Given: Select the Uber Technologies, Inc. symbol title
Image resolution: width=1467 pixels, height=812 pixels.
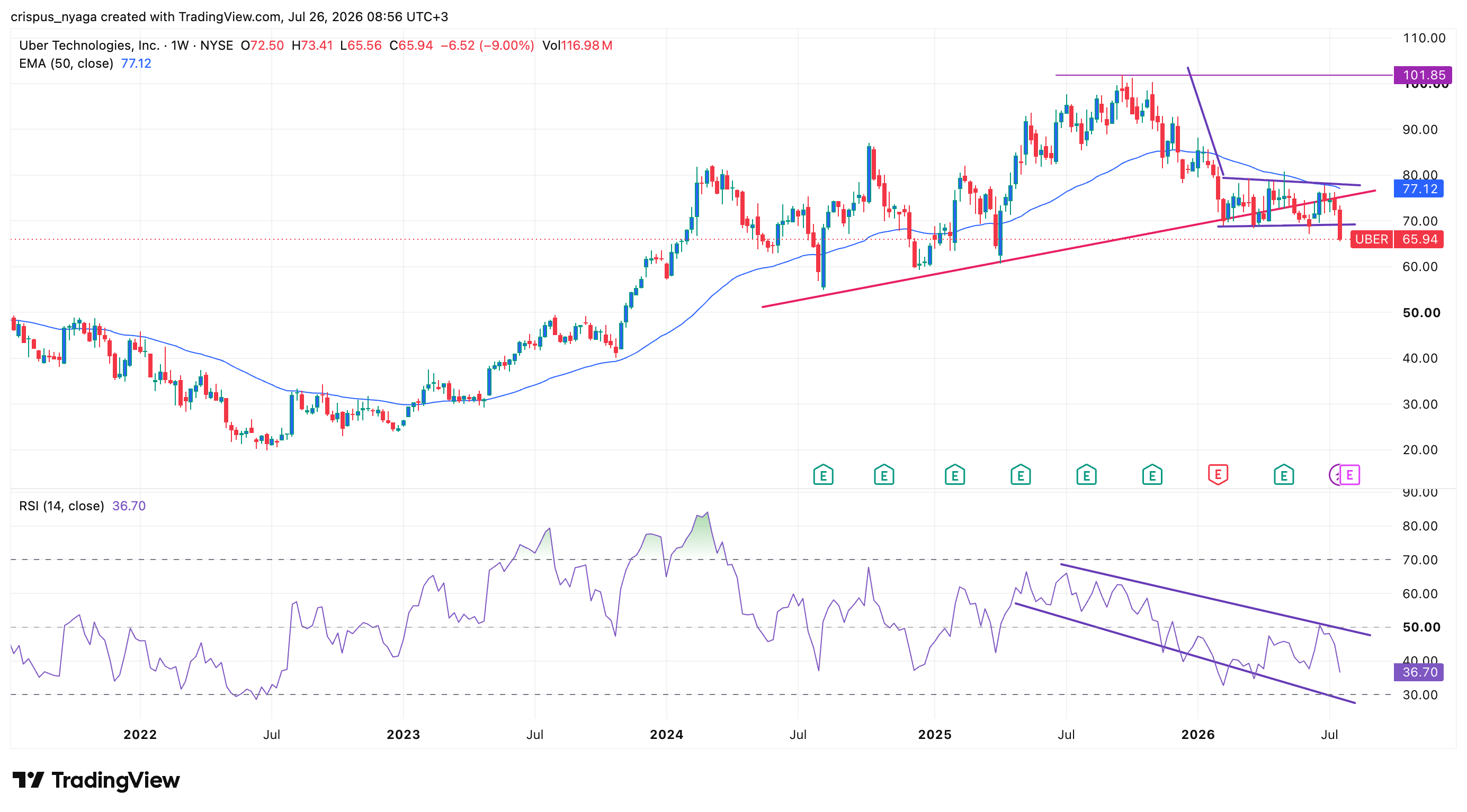Looking at the screenshot, I should [89, 46].
